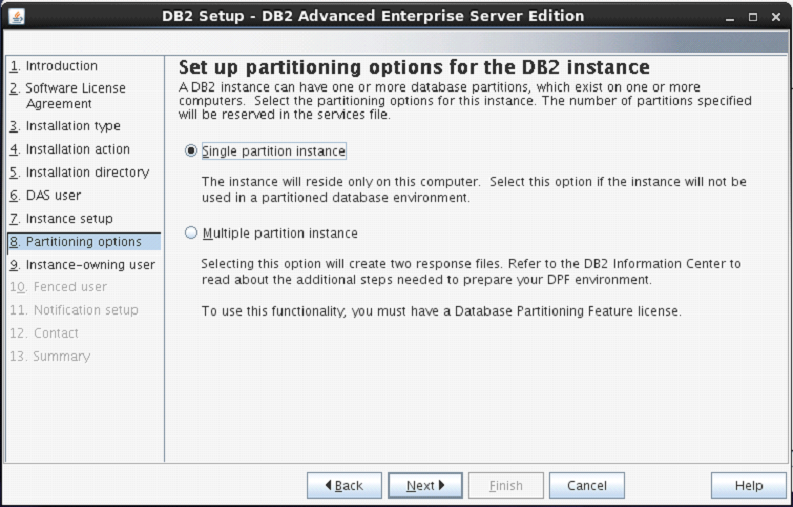Cancel the DB2 setup wizard

pyautogui.click(x=587, y=486)
